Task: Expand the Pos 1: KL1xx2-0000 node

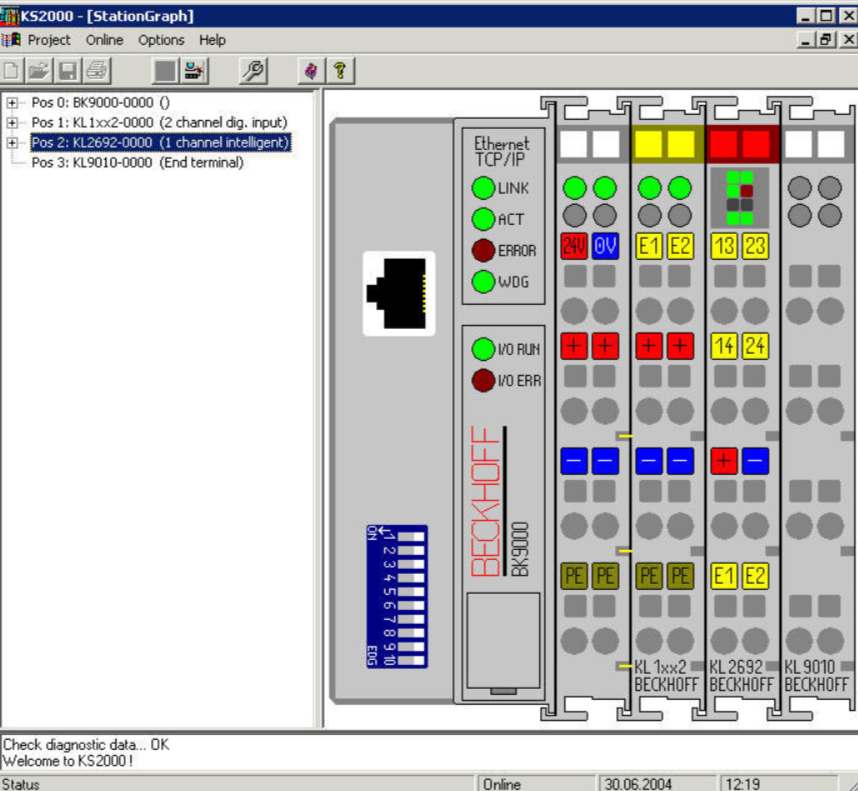Action: click(x=11, y=123)
